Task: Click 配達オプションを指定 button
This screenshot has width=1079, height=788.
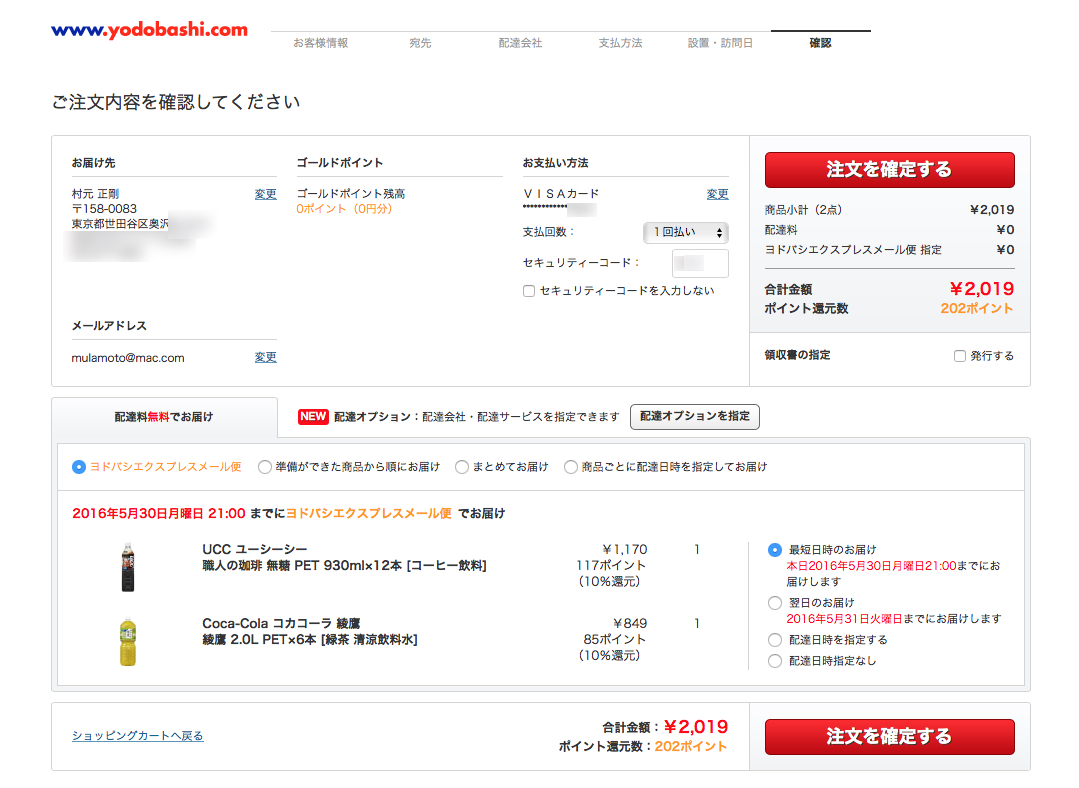Action: click(x=694, y=417)
